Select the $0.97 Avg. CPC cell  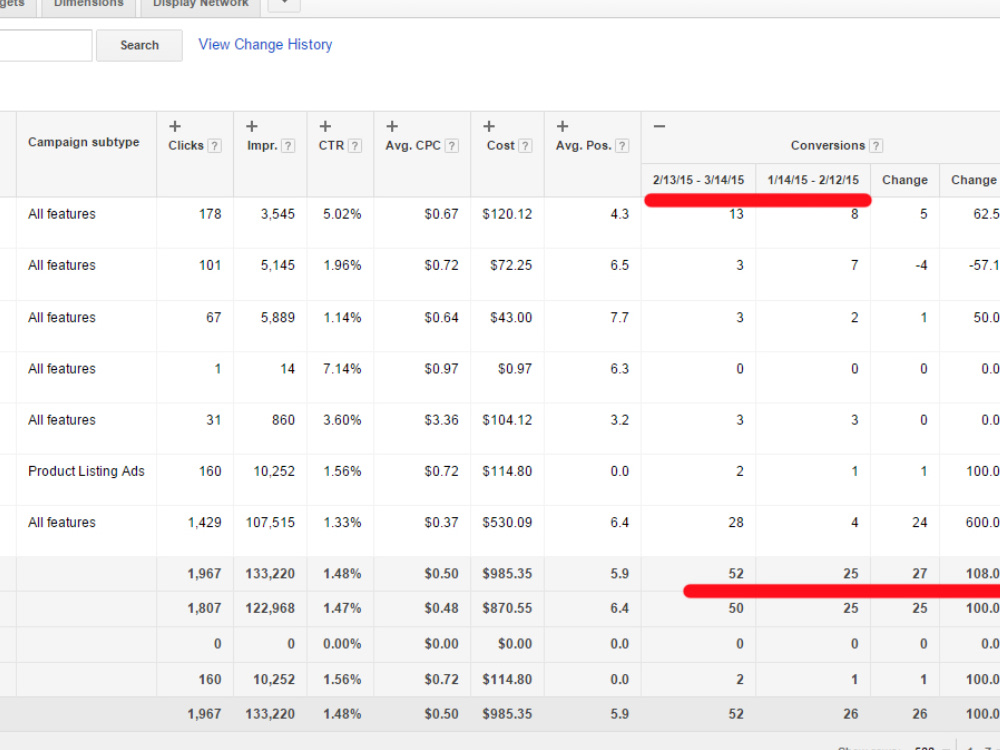[441, 369]
